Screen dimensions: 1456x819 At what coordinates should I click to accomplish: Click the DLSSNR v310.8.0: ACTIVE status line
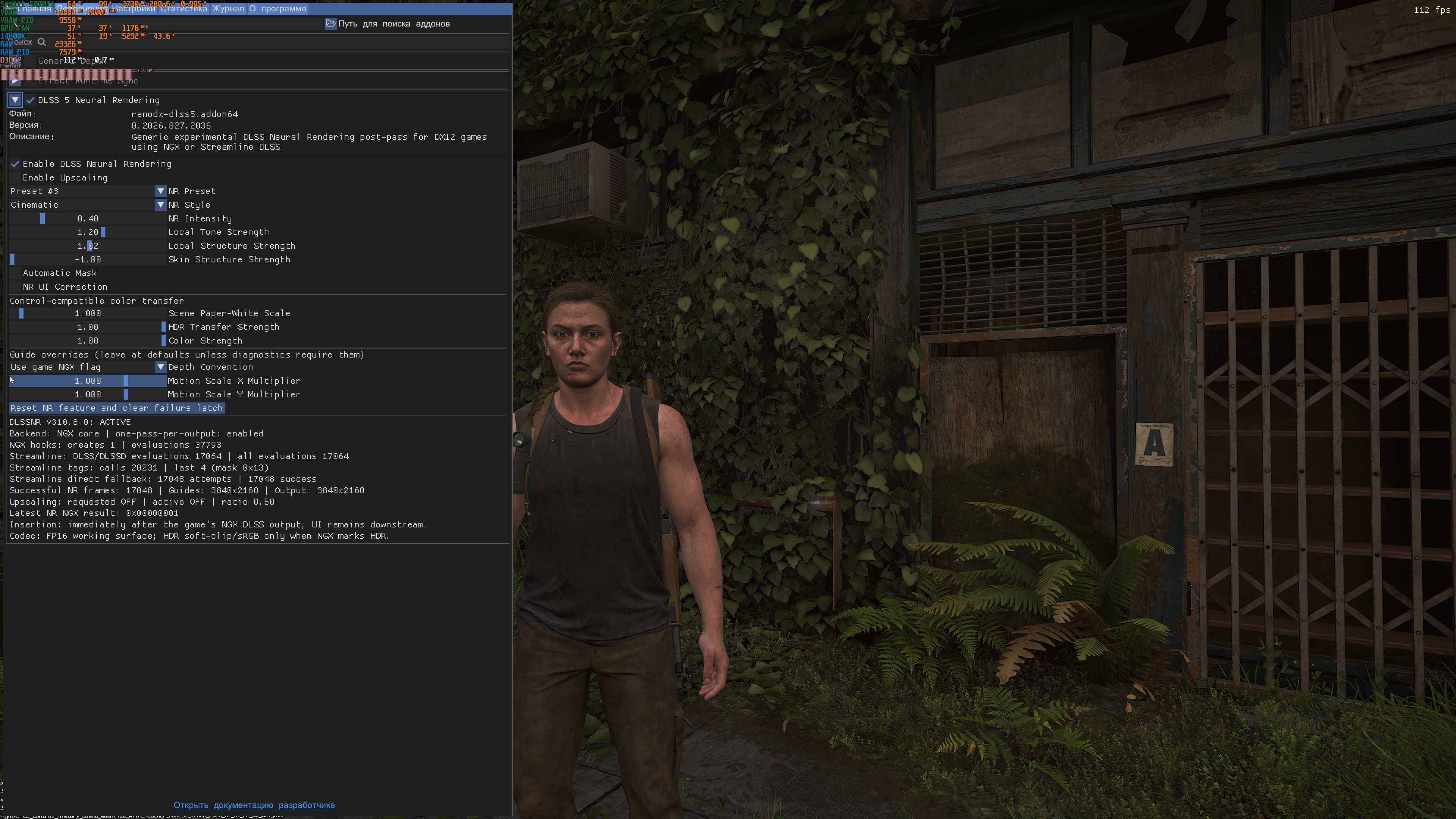tap(70, 422)
